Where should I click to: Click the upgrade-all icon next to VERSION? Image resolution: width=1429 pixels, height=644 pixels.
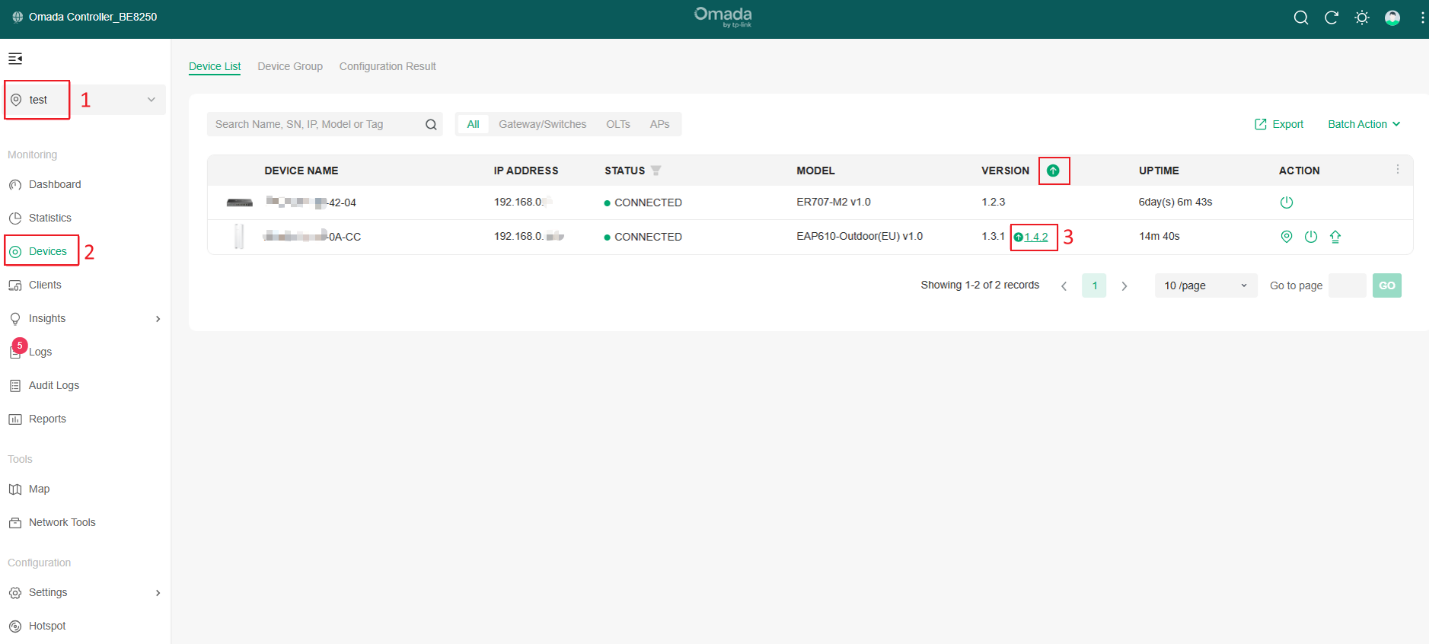pyautogui.click(x=1052, y=171)
